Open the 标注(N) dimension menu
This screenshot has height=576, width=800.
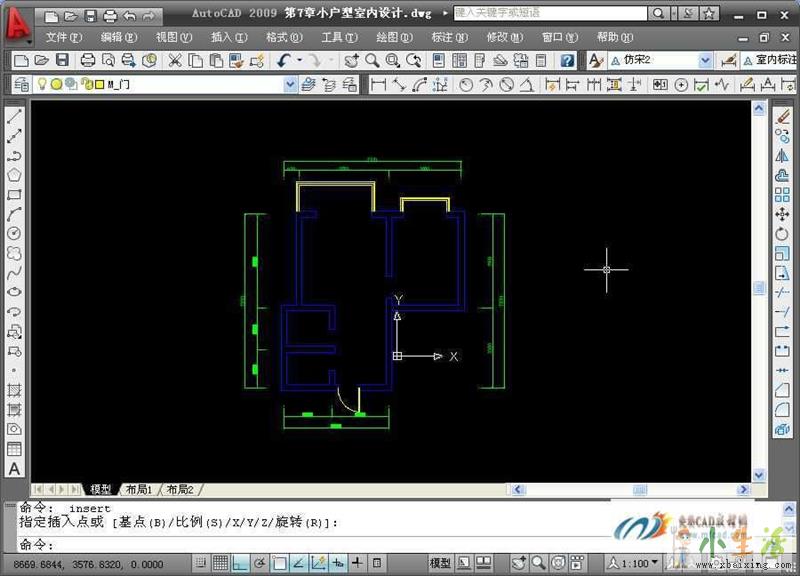(x=447, y=37)
